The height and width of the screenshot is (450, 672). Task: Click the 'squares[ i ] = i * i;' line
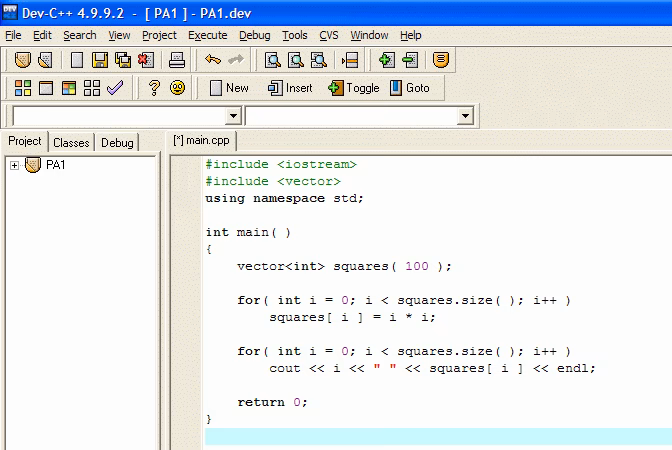352,317
